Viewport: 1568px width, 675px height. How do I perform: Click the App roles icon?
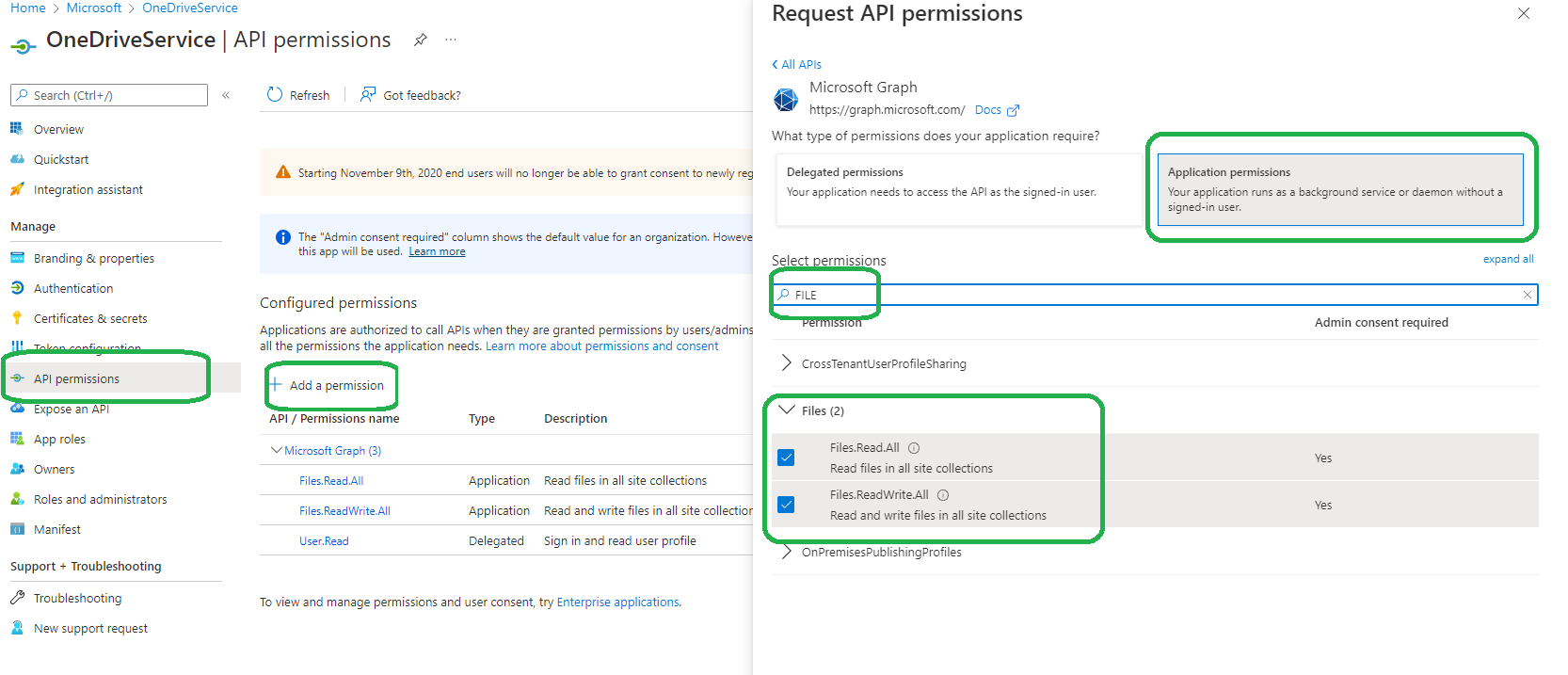[17, 439]
